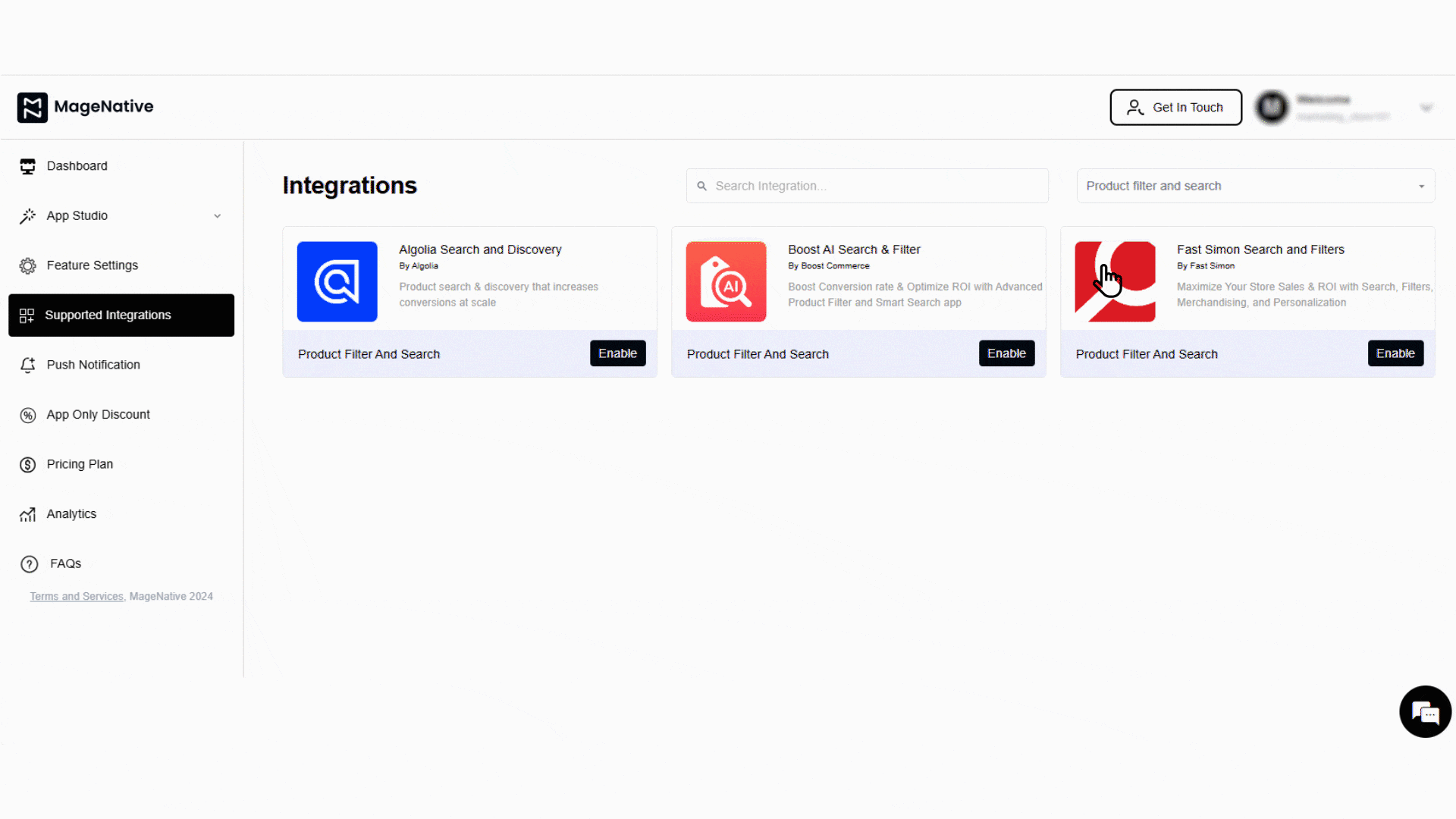The width and height of the screenshot is (1456, 819).
Task: Enable Fast Simon Search and Filters
Action: tap(1395, 353)
